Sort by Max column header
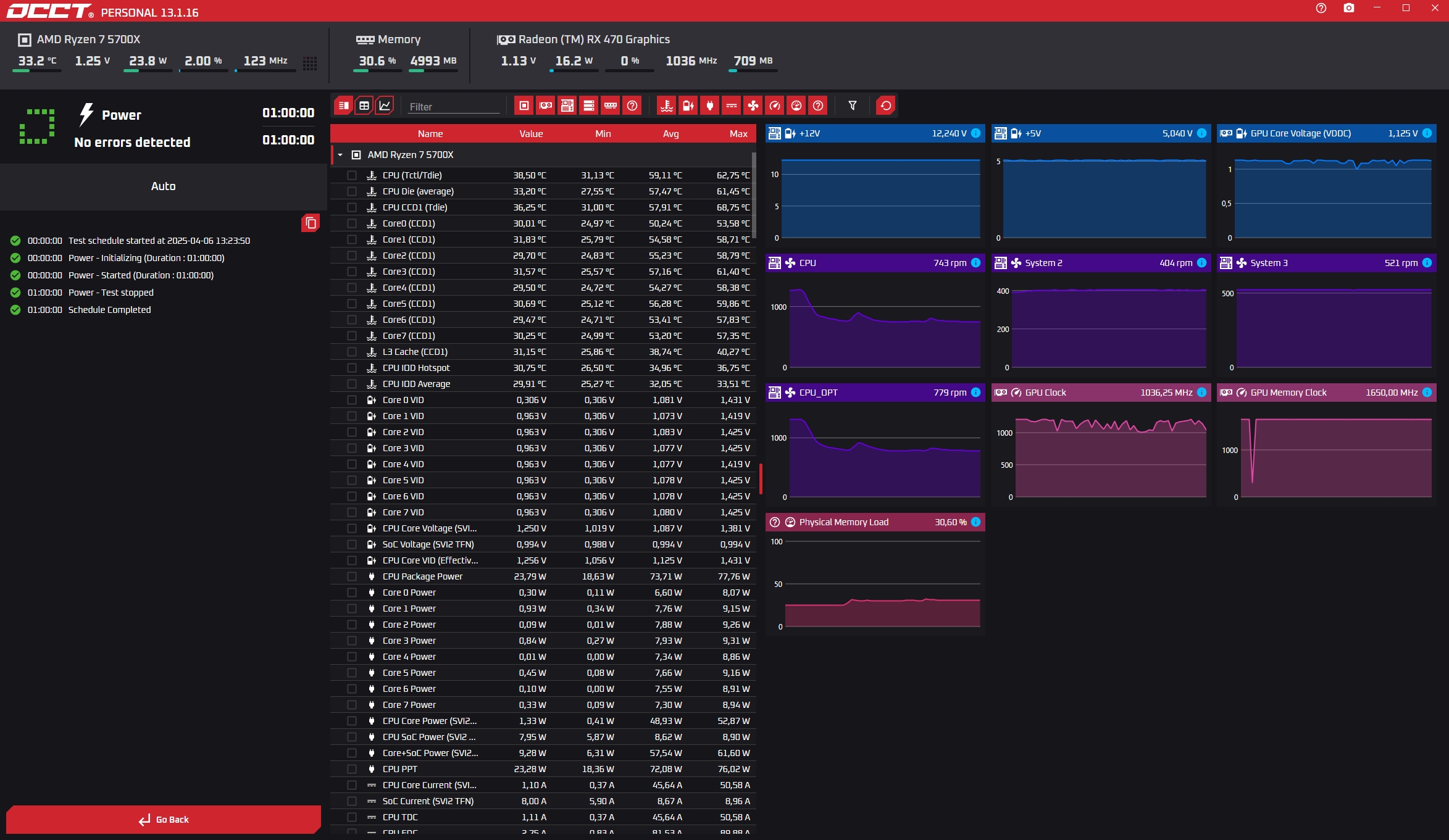The image size is (1449, 840). tap(738, 134)
